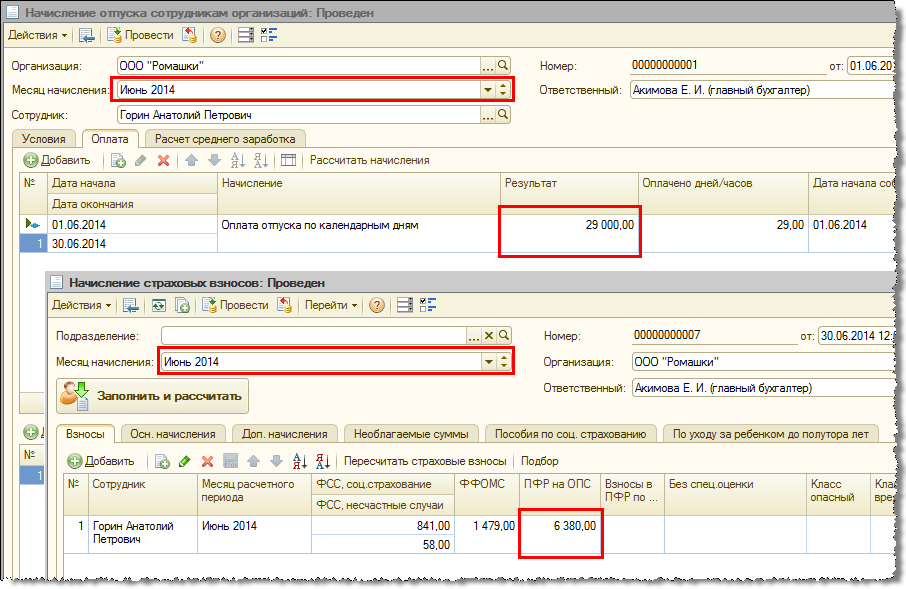Click Заполнить и рассчитать button

pos(153,396)
